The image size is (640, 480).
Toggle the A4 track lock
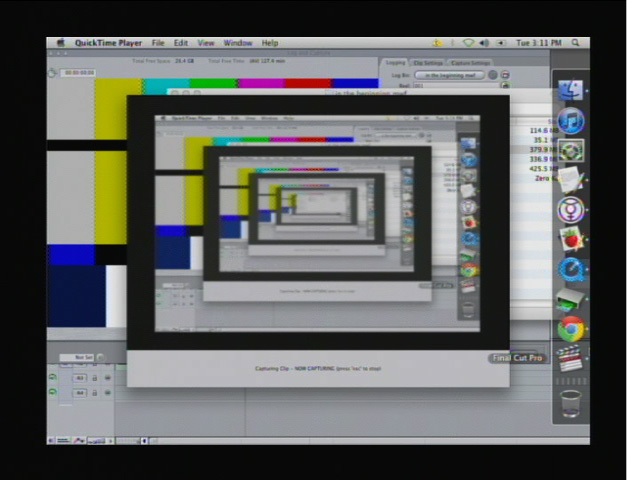coord(94,393)
